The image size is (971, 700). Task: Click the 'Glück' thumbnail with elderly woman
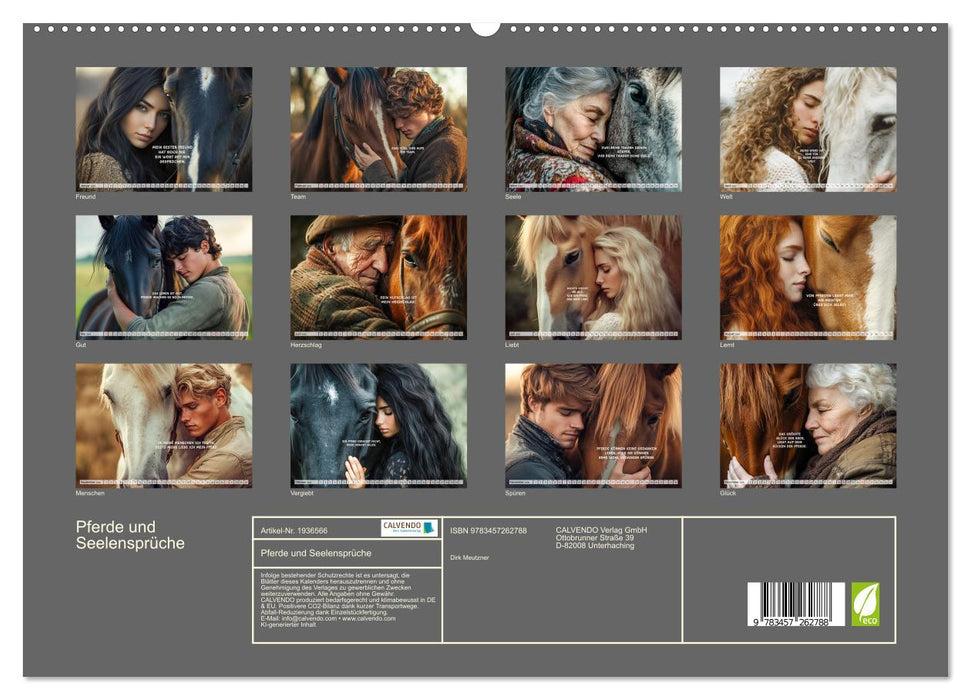tap(808, 425)
